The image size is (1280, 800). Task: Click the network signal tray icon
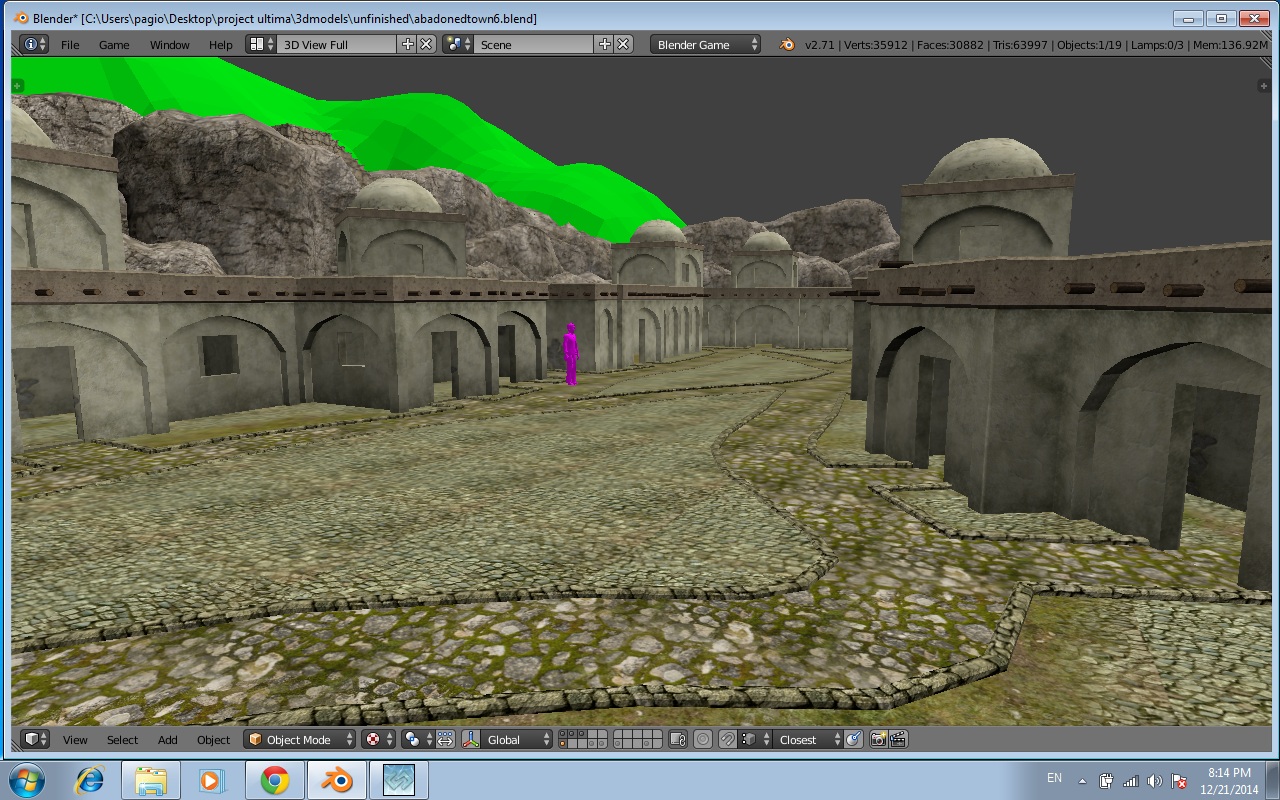1131,781
